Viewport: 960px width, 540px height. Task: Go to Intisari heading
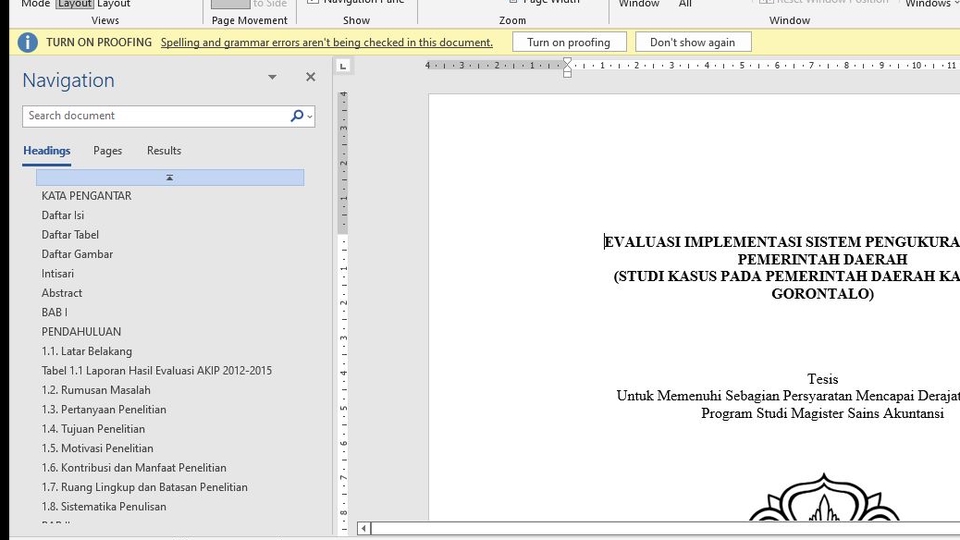point(58,274)
